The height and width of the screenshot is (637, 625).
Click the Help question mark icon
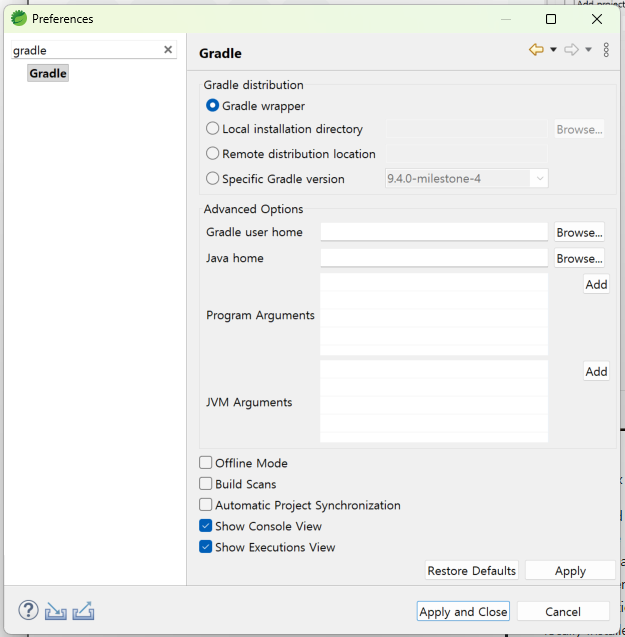[x=28, y=610]
